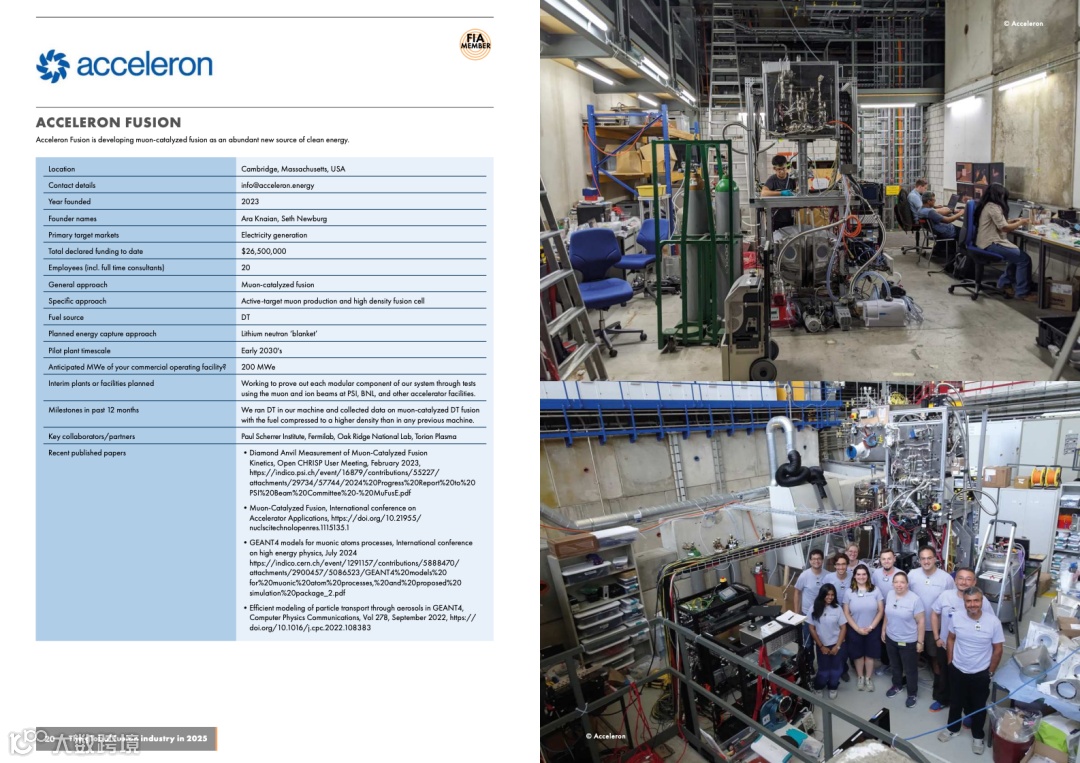Click 'Active-target muon production' cell

click(x=333, y=301)
